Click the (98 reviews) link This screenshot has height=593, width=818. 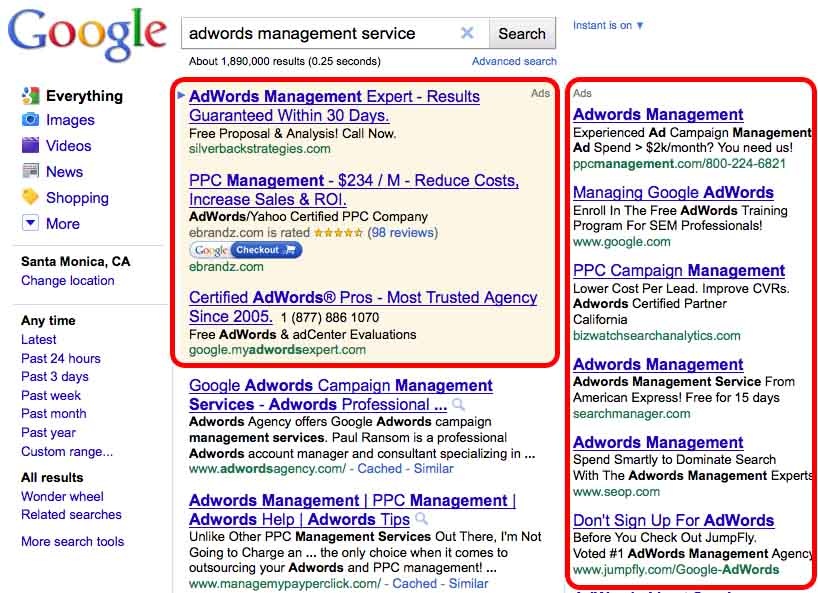(403, 233)
